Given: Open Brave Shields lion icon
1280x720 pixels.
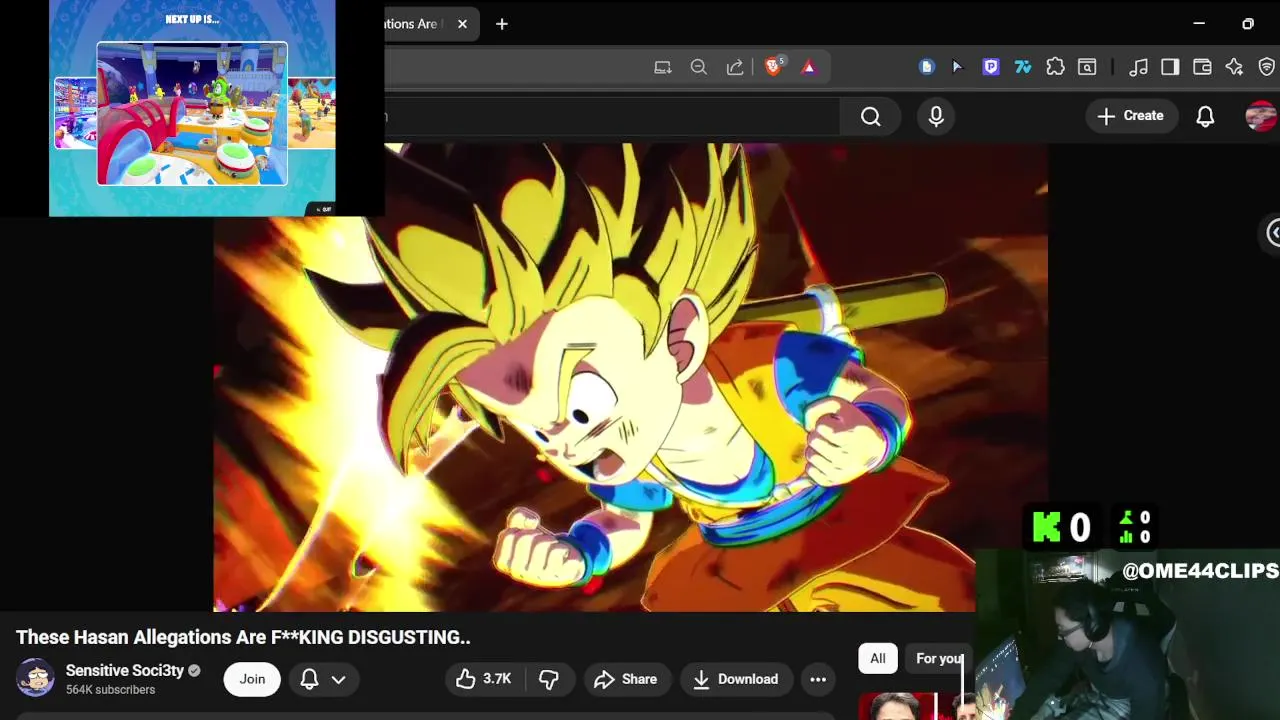Looking at the screenshot, I should click(x=773, y=67).
